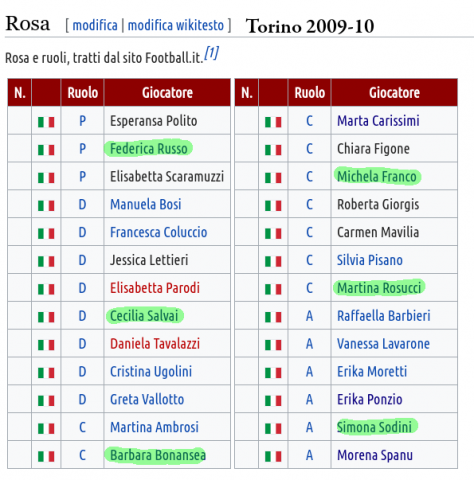The height and width of the screenshot is (480, 474).
Task: Open the Michela Franco article link
Action: tap(377, 177)
